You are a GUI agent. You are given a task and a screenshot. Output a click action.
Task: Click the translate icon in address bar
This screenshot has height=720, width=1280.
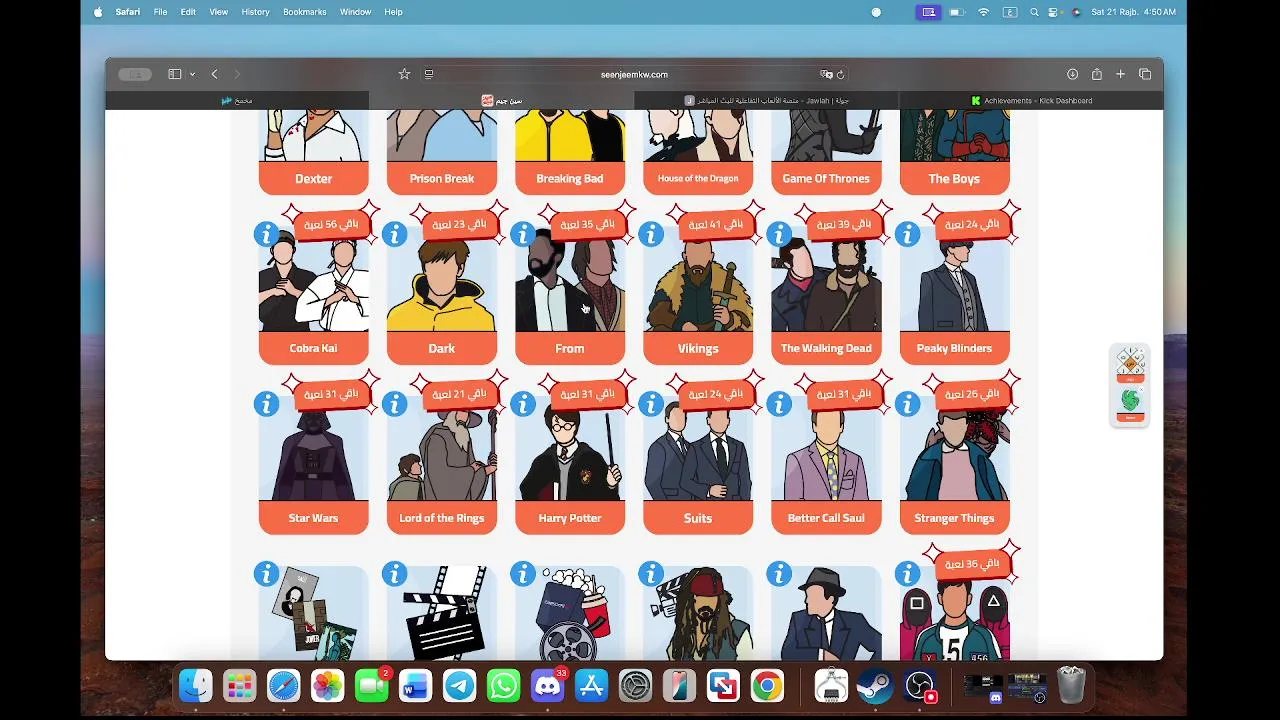826,74
